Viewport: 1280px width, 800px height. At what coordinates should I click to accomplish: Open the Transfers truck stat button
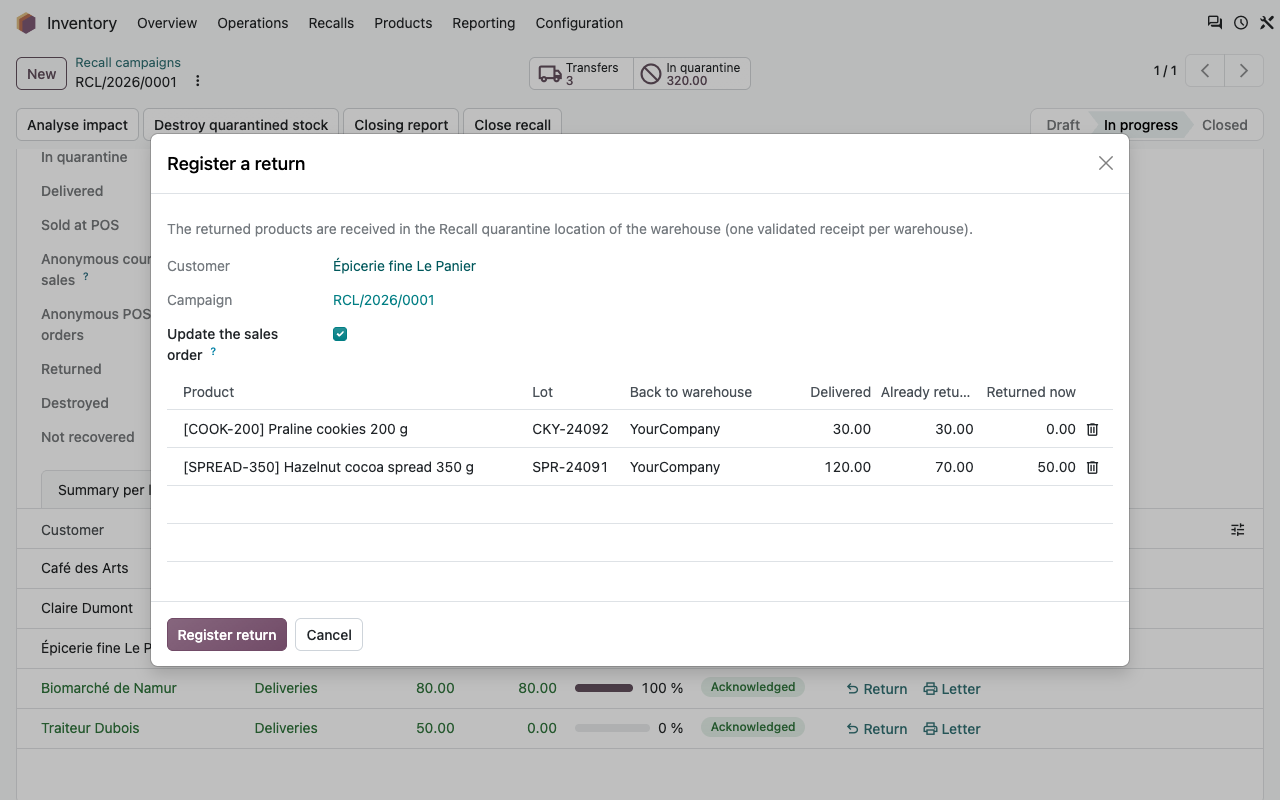581,74
